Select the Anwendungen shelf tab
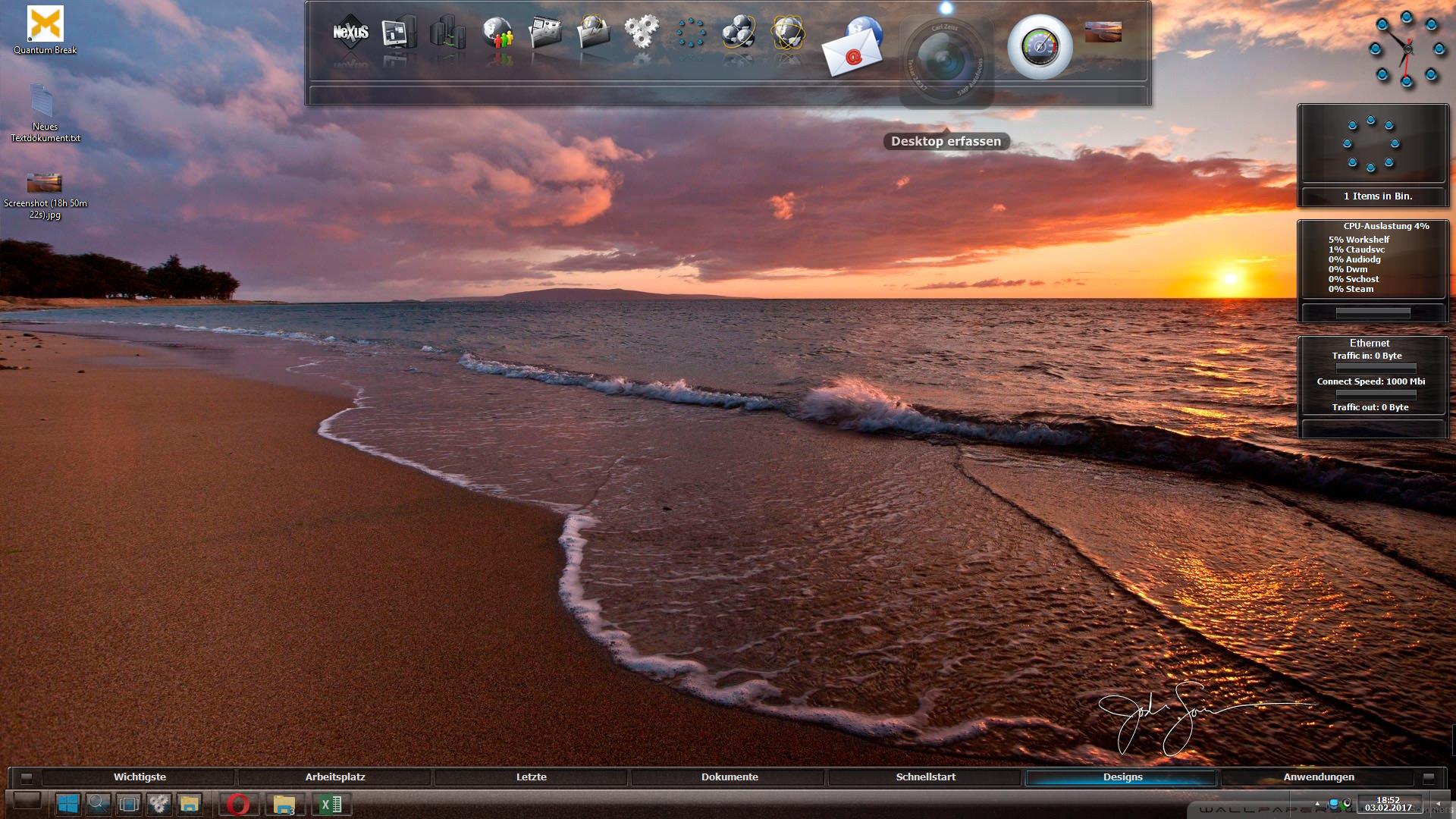Viewport: 1456px width, 819px height. (x=1318, y=777)
